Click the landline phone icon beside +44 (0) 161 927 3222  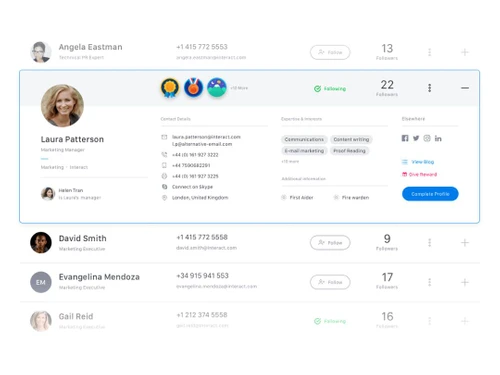[164, 155]
